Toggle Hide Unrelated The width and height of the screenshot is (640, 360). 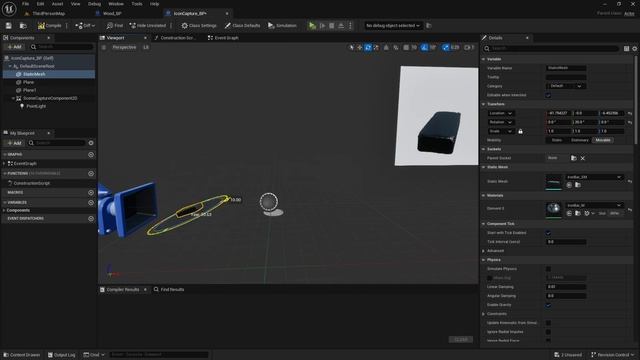coord(147,26)
